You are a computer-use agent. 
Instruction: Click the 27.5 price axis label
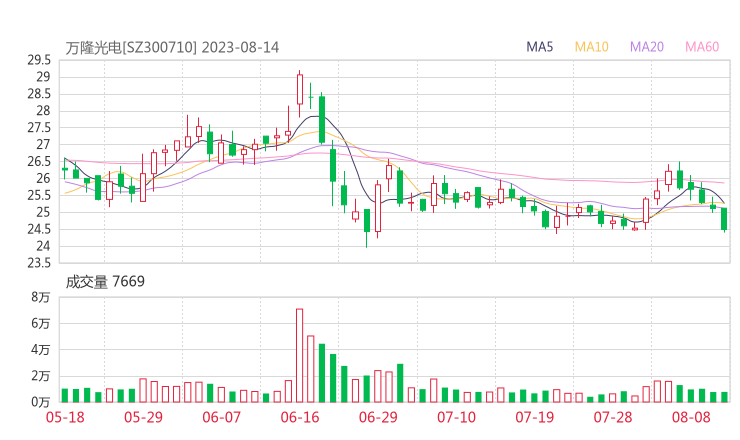tap(39, 128)
